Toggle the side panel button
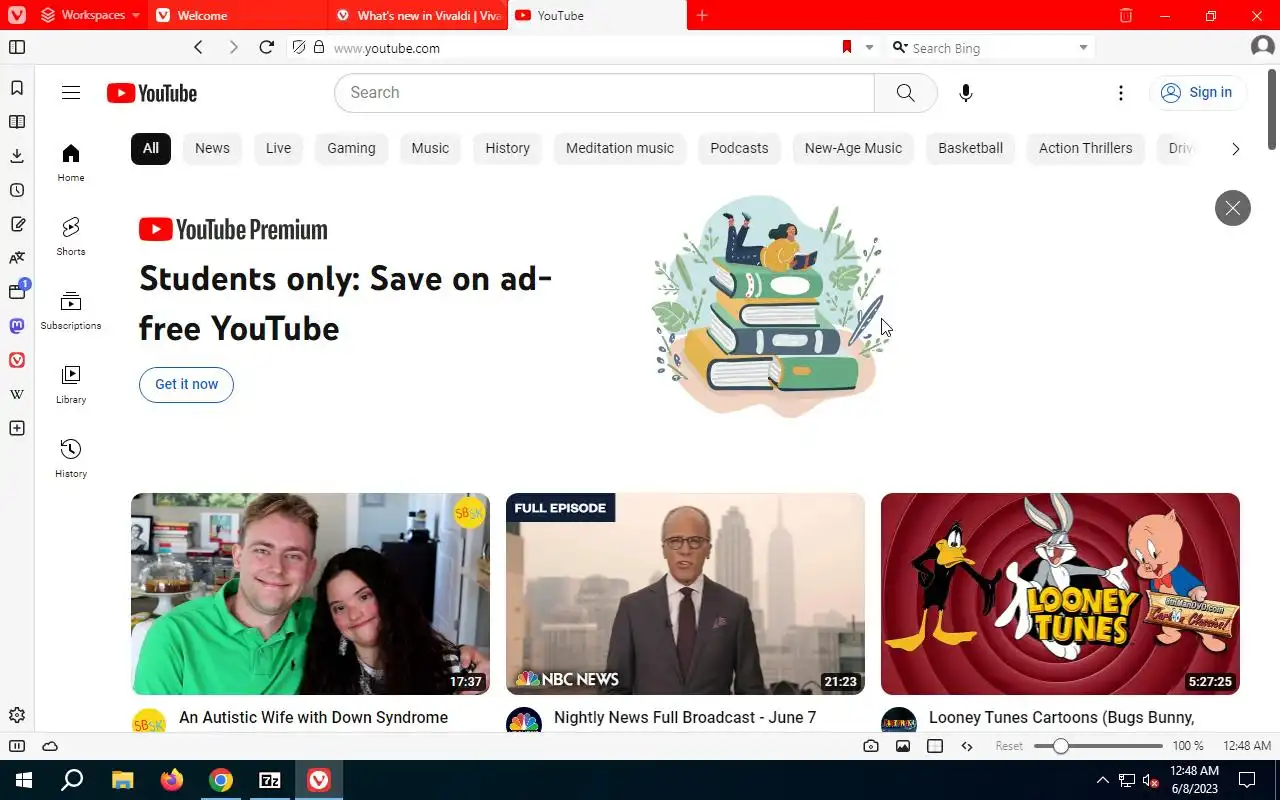 tap(17, 47)
